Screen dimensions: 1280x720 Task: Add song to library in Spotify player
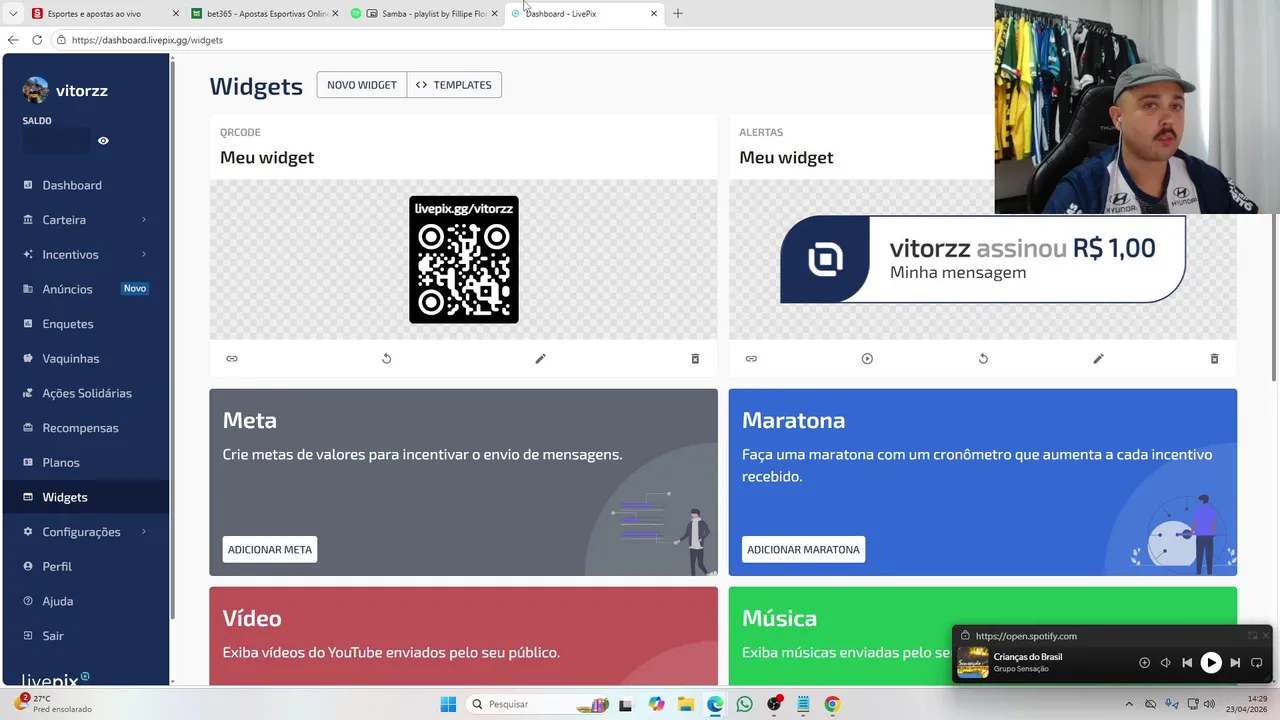pos(1144,662)
